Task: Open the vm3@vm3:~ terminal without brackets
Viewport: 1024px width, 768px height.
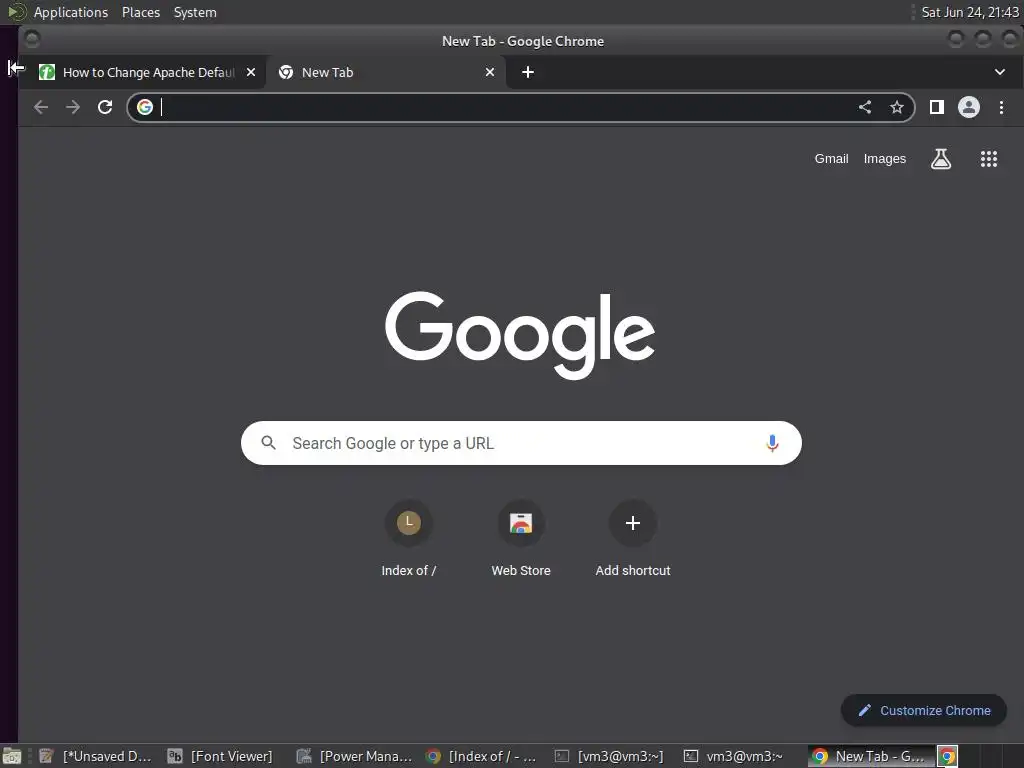Action: [734, 756]
